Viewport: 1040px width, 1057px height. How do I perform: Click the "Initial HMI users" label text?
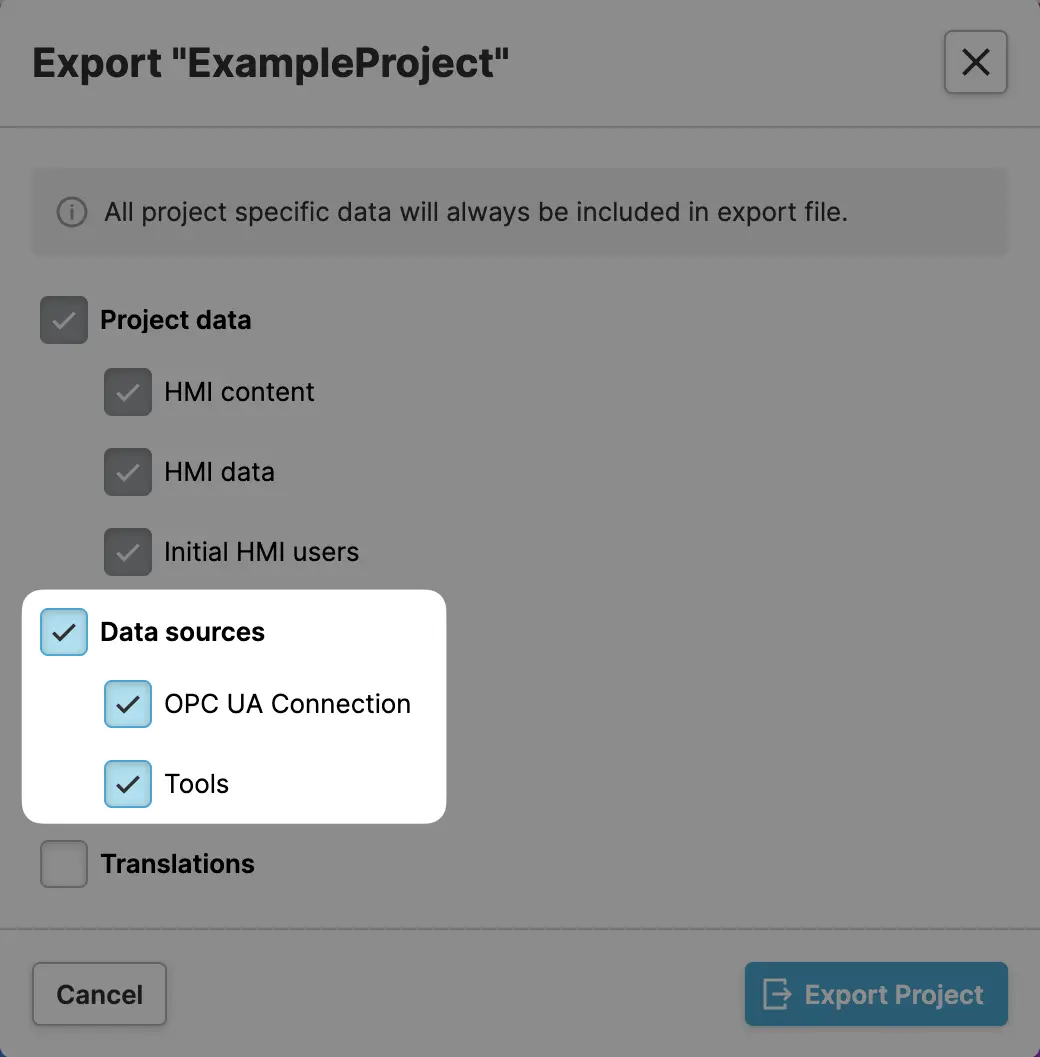pyautogui.click(x=261, y=552)
